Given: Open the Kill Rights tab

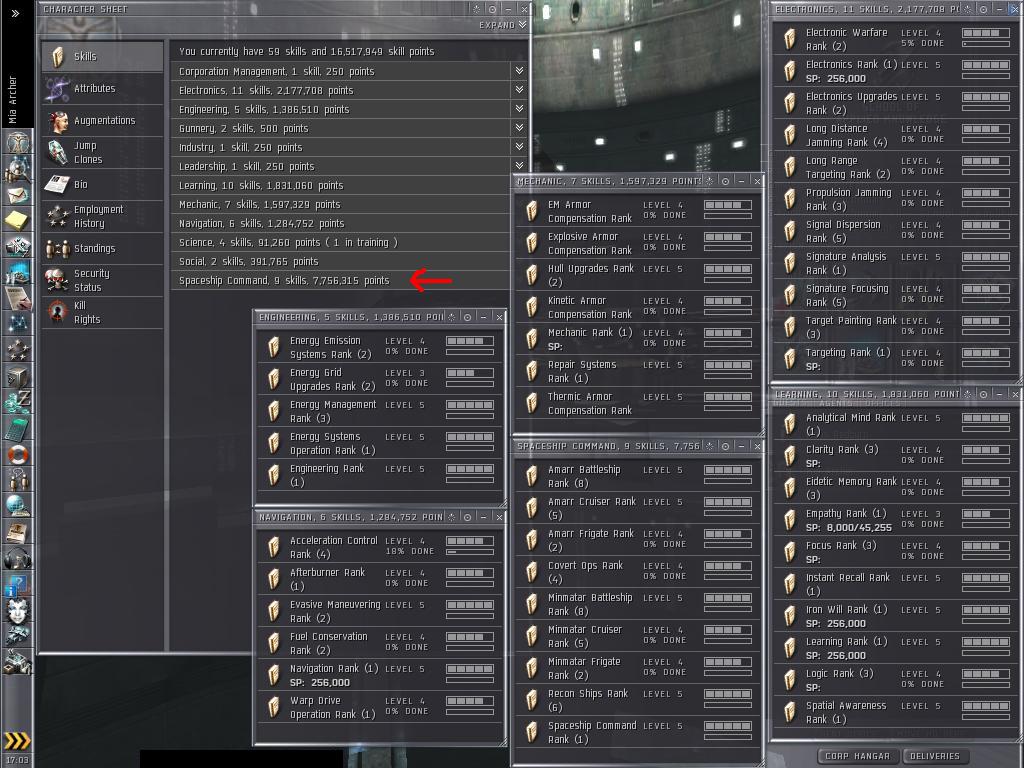Looking at the screenshot, I should point(103,312).
